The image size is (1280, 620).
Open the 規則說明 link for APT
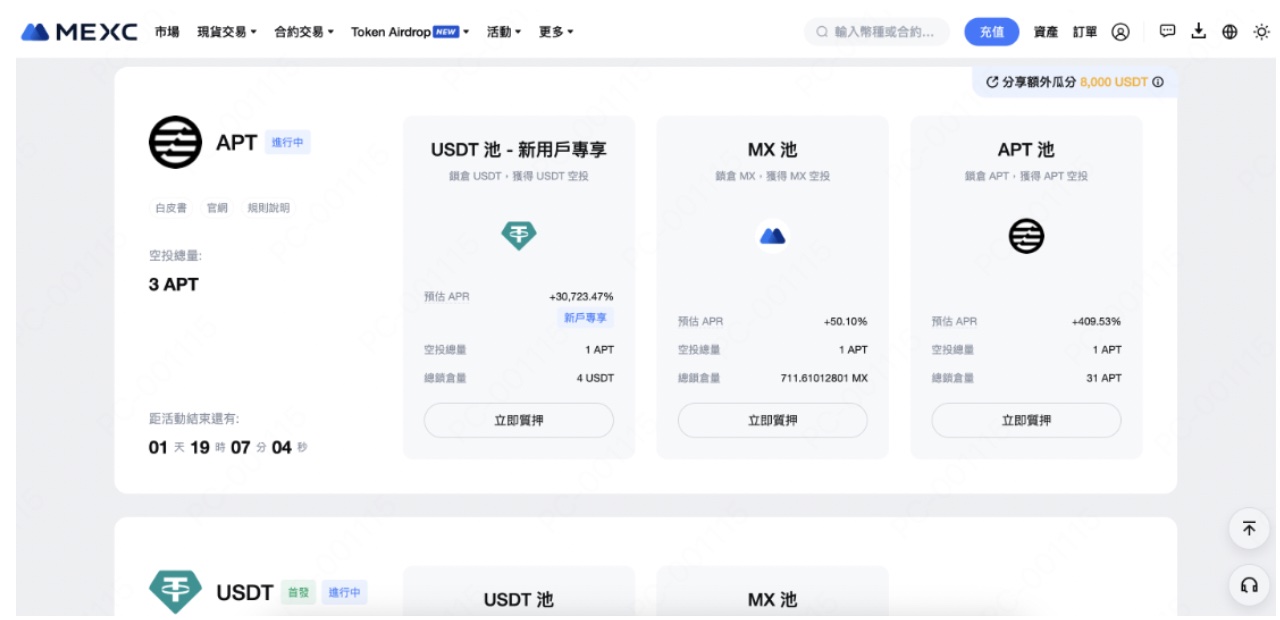(x=269, y=208)
